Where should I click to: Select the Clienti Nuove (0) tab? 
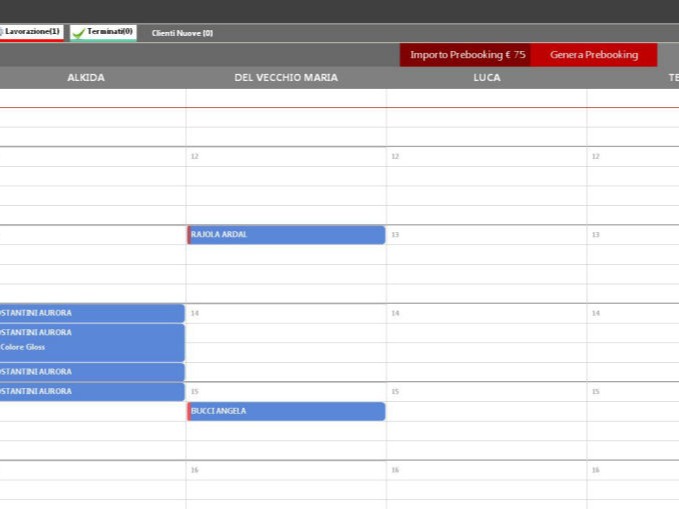tap(182, 33)
